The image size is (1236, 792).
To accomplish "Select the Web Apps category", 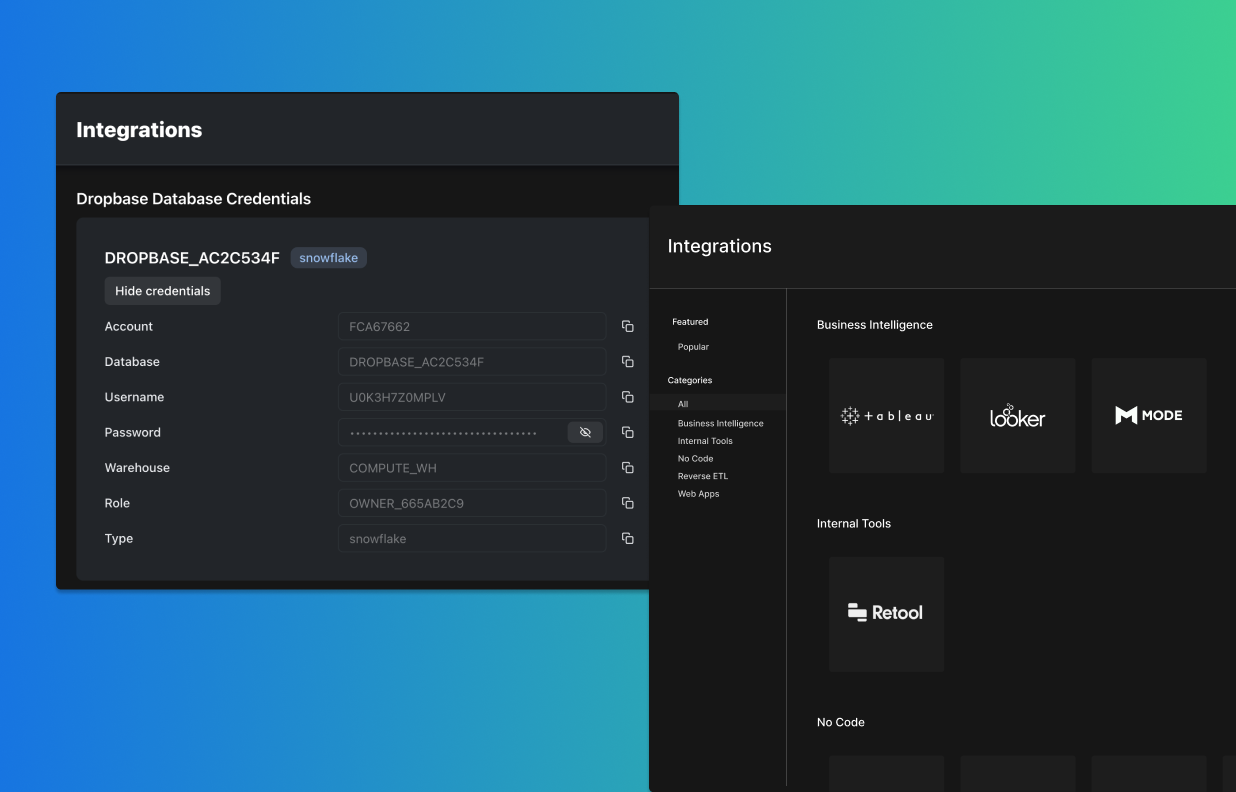I will pyautogui.click(x=698, y=493).
